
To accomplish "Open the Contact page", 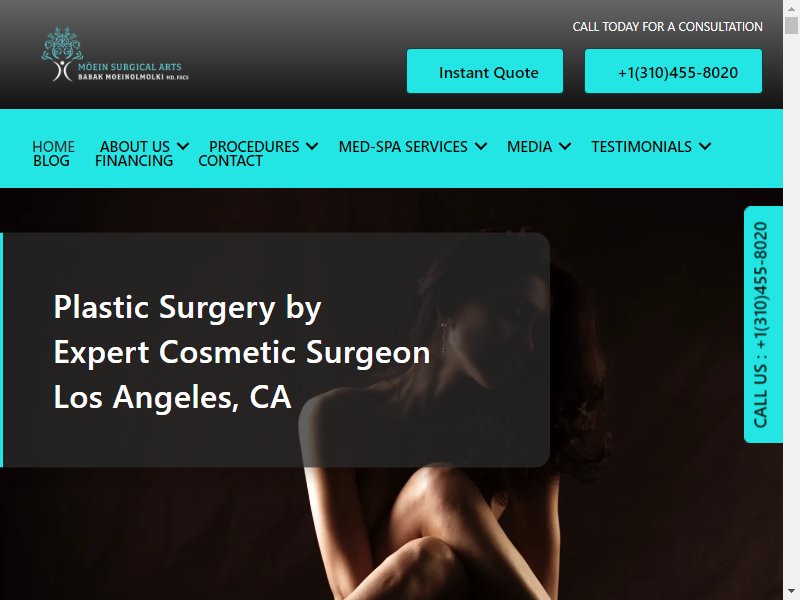I will pos(231,161).
